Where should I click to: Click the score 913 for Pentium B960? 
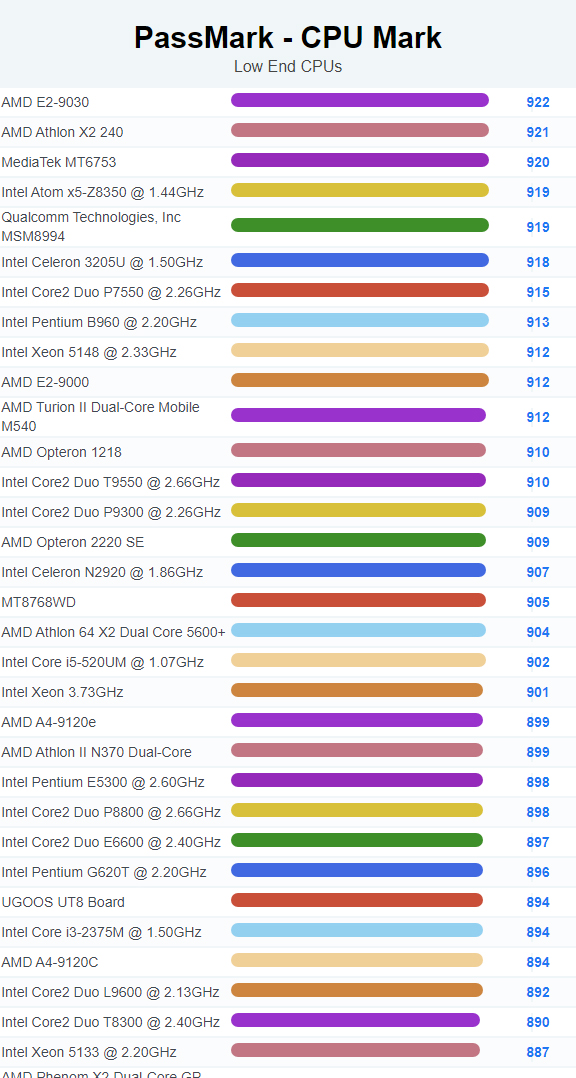[538, 322]
